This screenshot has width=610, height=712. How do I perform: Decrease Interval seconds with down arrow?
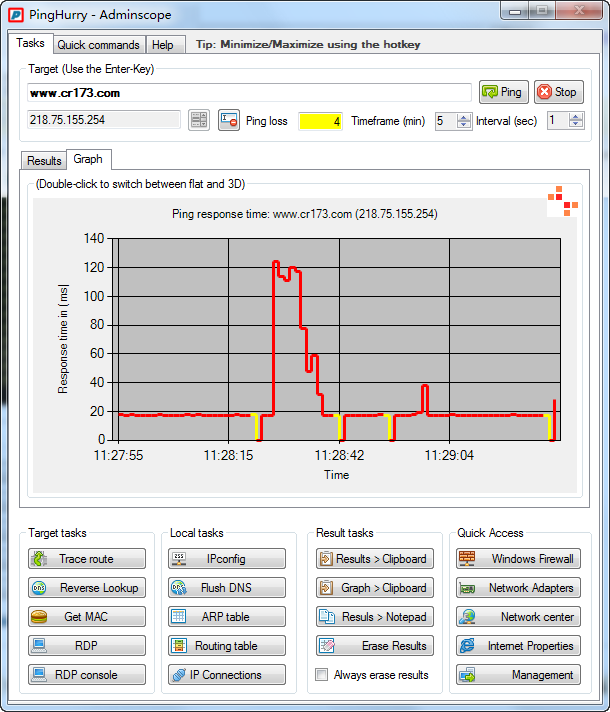(576, 124)
